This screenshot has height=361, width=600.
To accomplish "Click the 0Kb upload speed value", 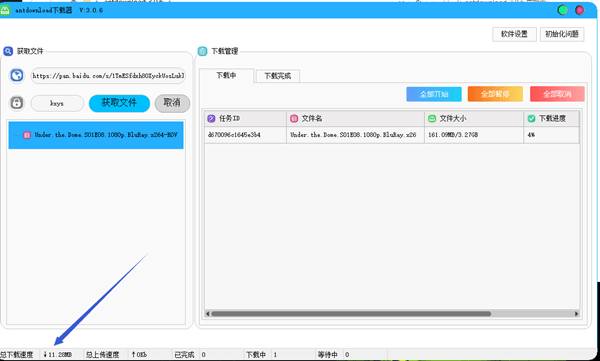I will tap(139, 354).
